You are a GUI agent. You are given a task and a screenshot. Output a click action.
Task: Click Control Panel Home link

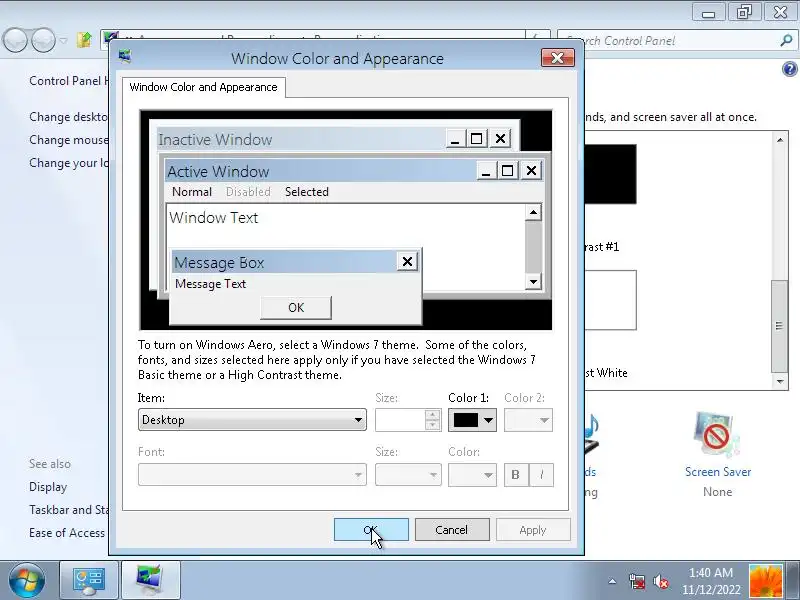(69, 81)
